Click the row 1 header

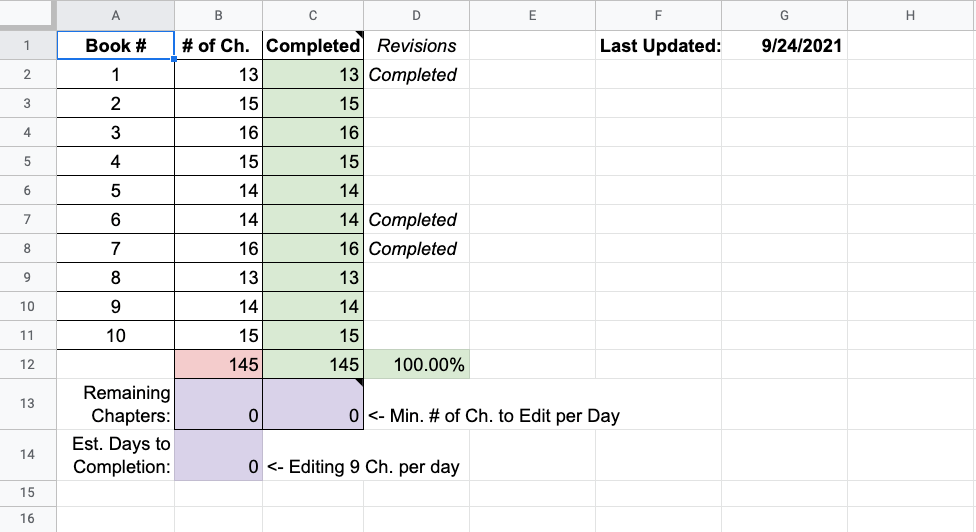click(27, 46)
